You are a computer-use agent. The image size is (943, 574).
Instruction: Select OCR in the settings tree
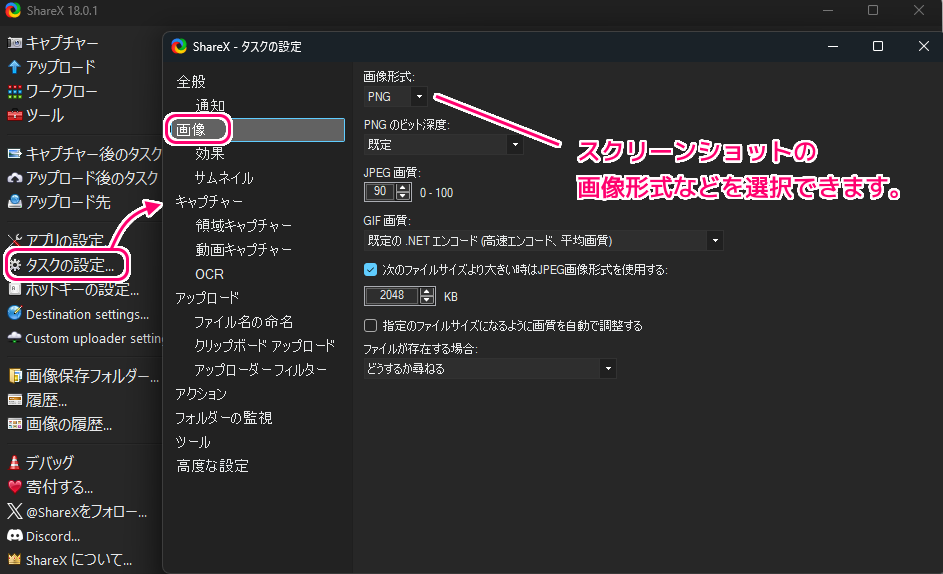coord(209,274)
